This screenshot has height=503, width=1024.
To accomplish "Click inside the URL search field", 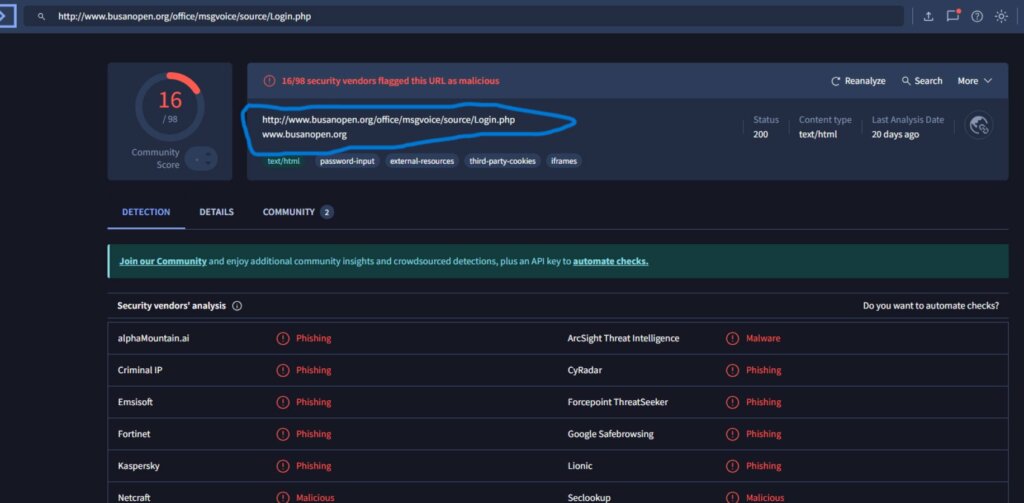I will tap(470, 17).
